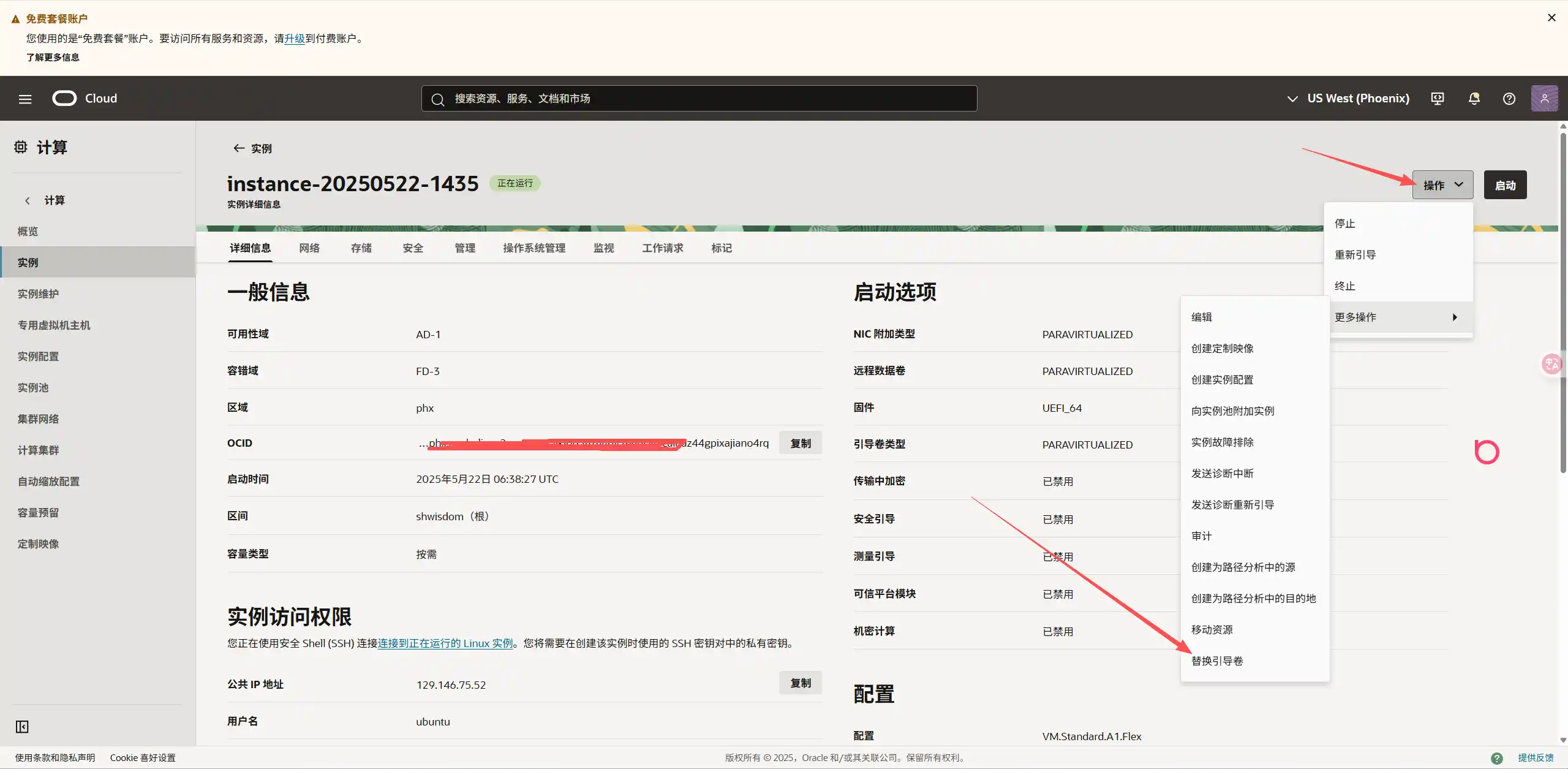1568x769 pixels.
Task: Select 替换引导卷 from the submenu
Action: pos(1217,661)
